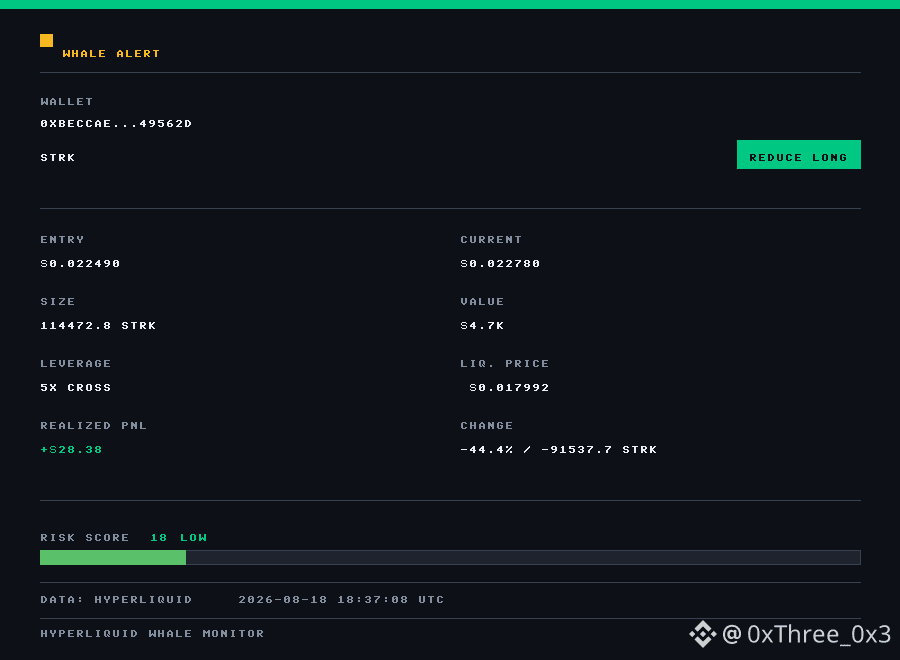Click the ENTRY field label
Screen dimensions: 900x660
pos(62,239)
